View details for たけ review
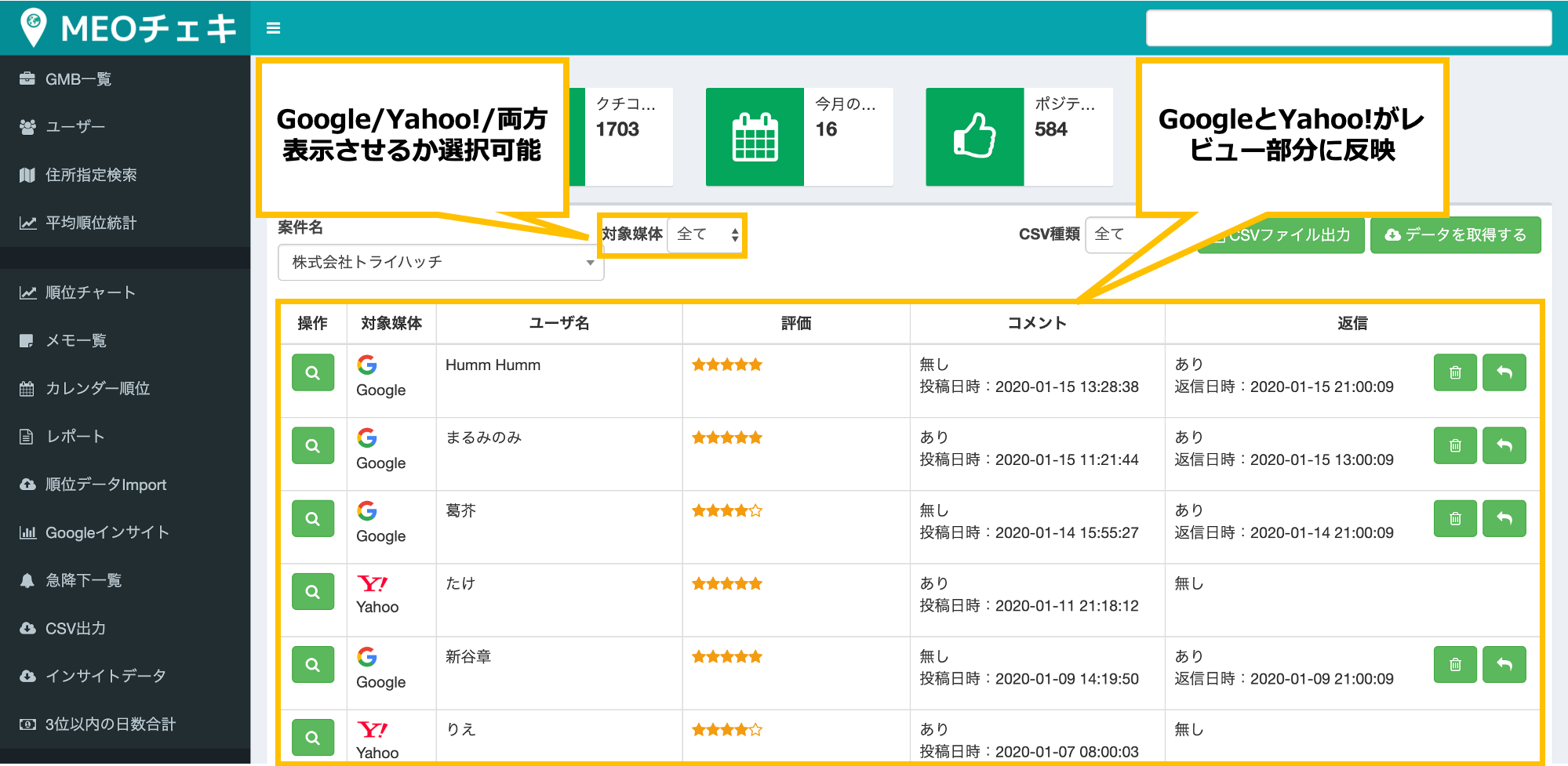The image size is (1568, 766). click(x=313, y=591)
